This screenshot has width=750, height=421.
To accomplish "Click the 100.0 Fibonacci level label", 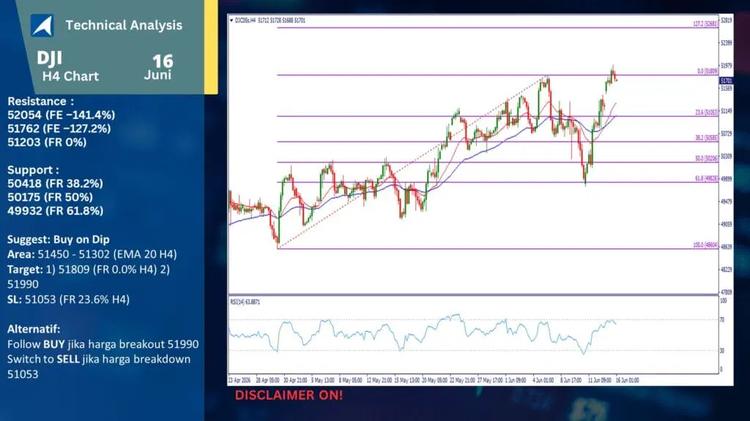I will pos(706,245).
